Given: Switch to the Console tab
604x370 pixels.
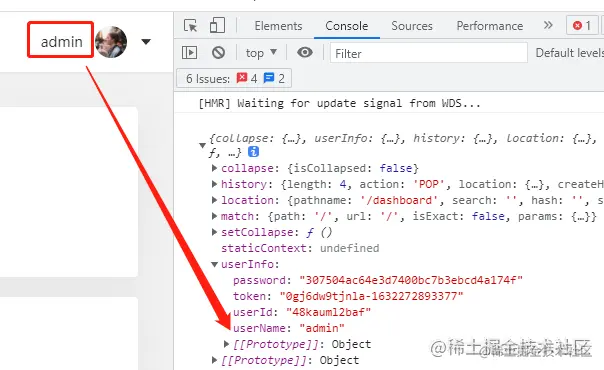Looking at the screenshot, I should (346, 26).
